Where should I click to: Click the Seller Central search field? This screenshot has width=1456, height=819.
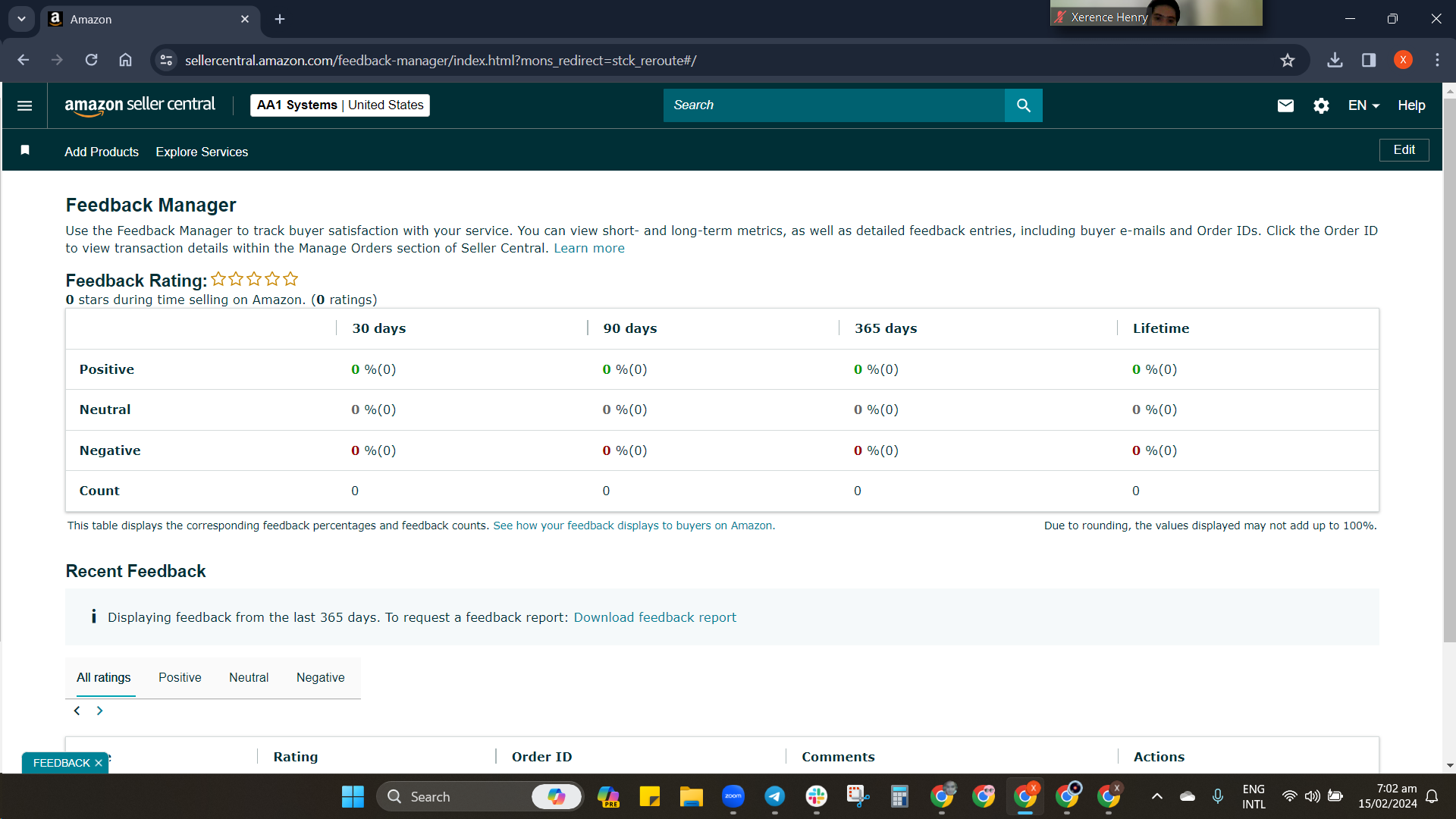click(833, 105)
